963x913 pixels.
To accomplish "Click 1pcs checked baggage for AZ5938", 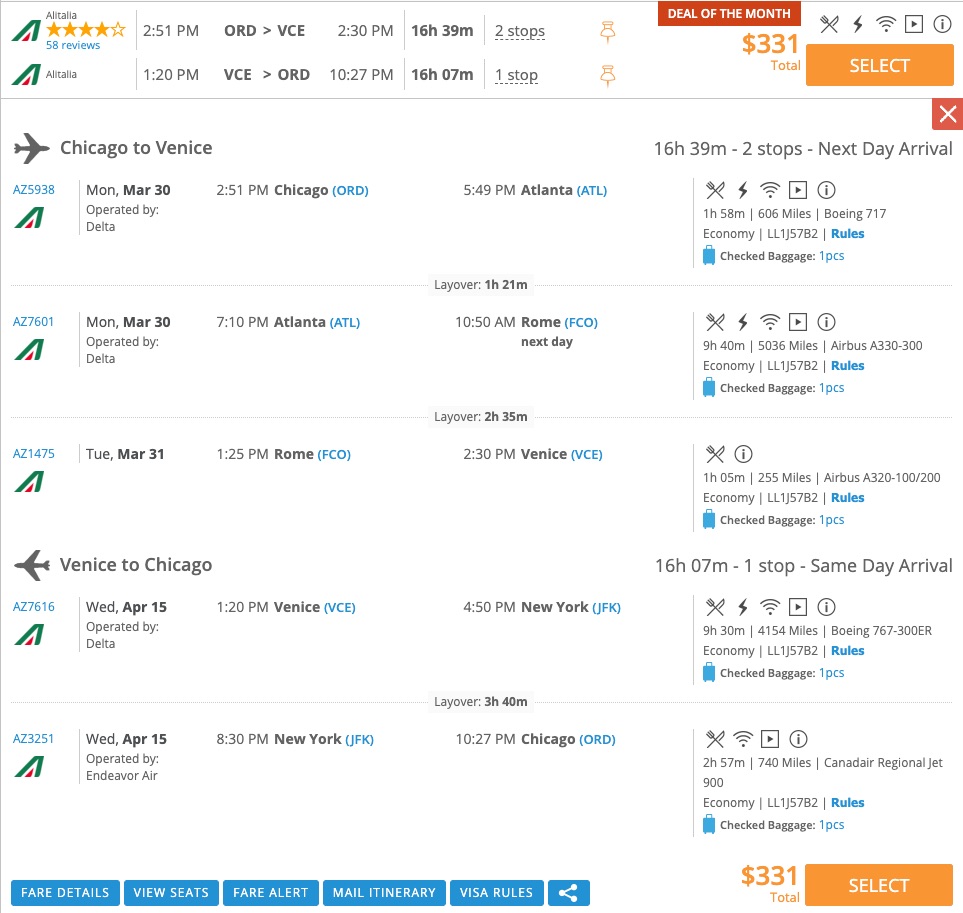I will [831, 256].
